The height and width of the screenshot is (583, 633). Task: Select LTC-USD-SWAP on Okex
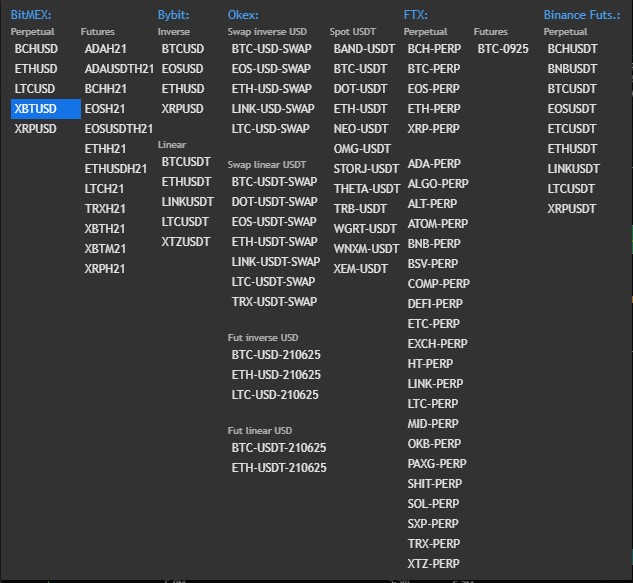270,129
